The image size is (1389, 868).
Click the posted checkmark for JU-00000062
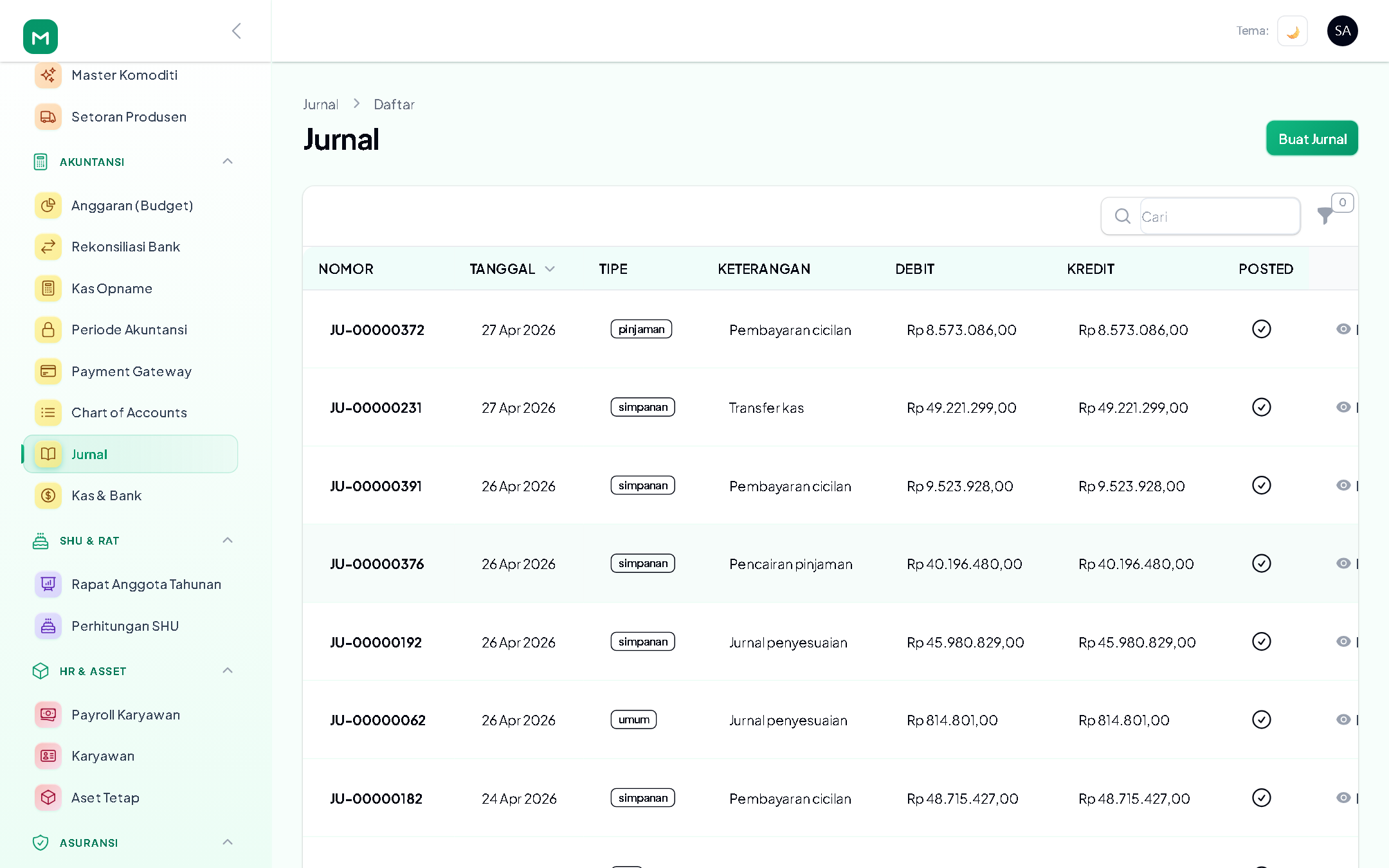pos(1262,719)
